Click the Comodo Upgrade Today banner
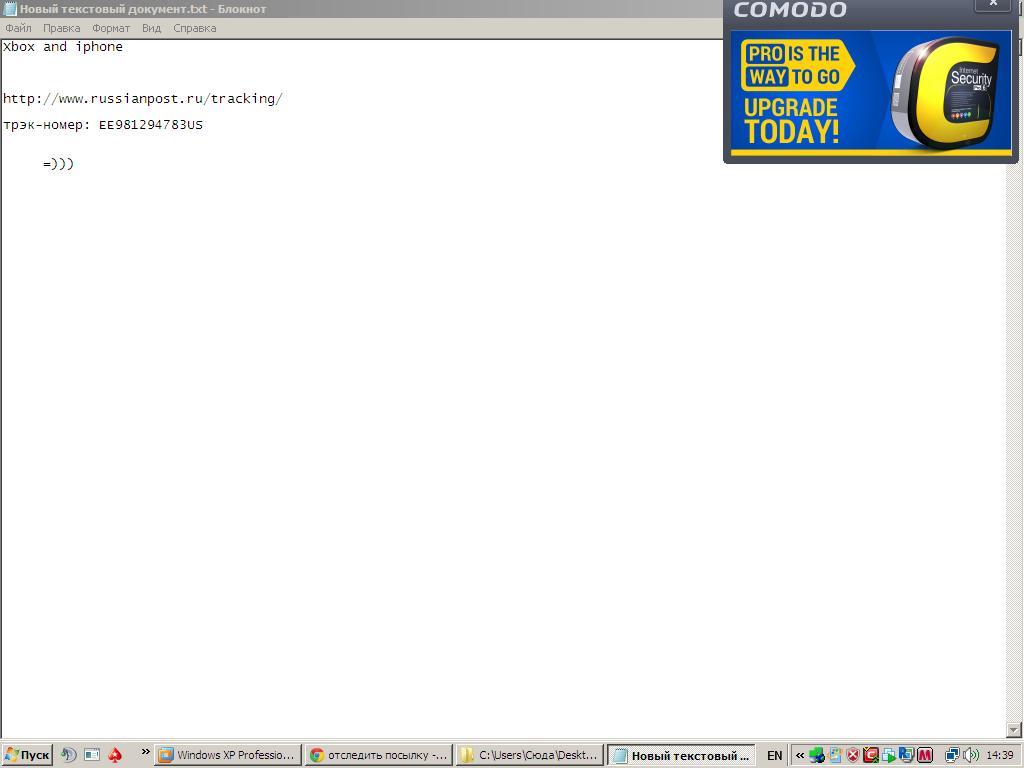The image size is (1024, 768). pos(871,93)
